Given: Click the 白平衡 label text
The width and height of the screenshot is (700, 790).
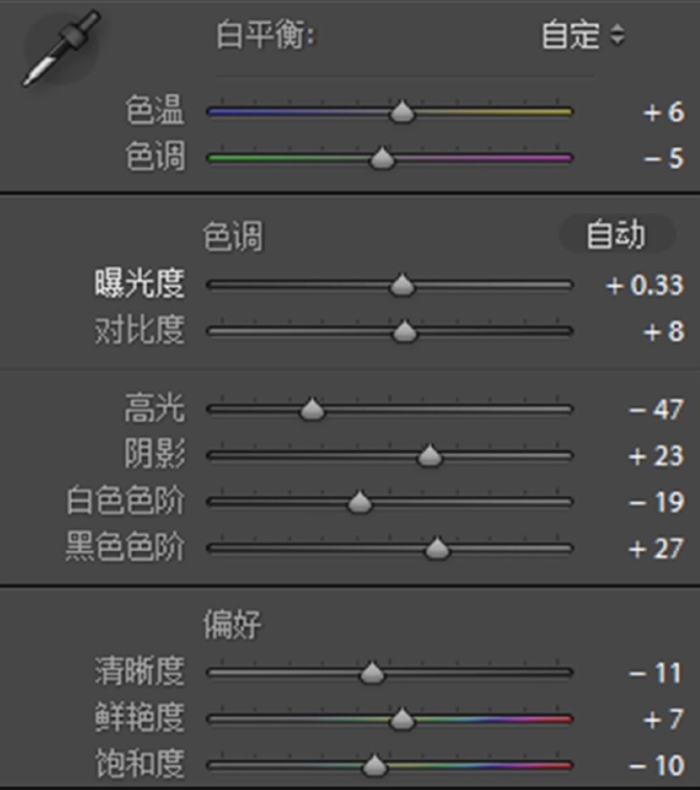Looking at the screenshot, I should [x=265, y=36].
